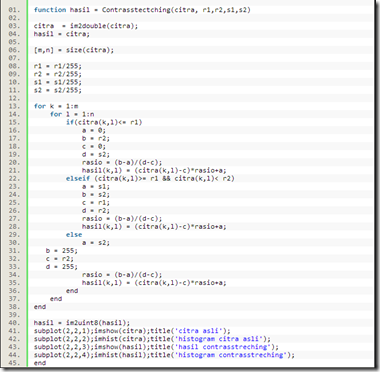Click the 'end' keyword on line 38
380x372 pixels.
click(x=40, y=306)
